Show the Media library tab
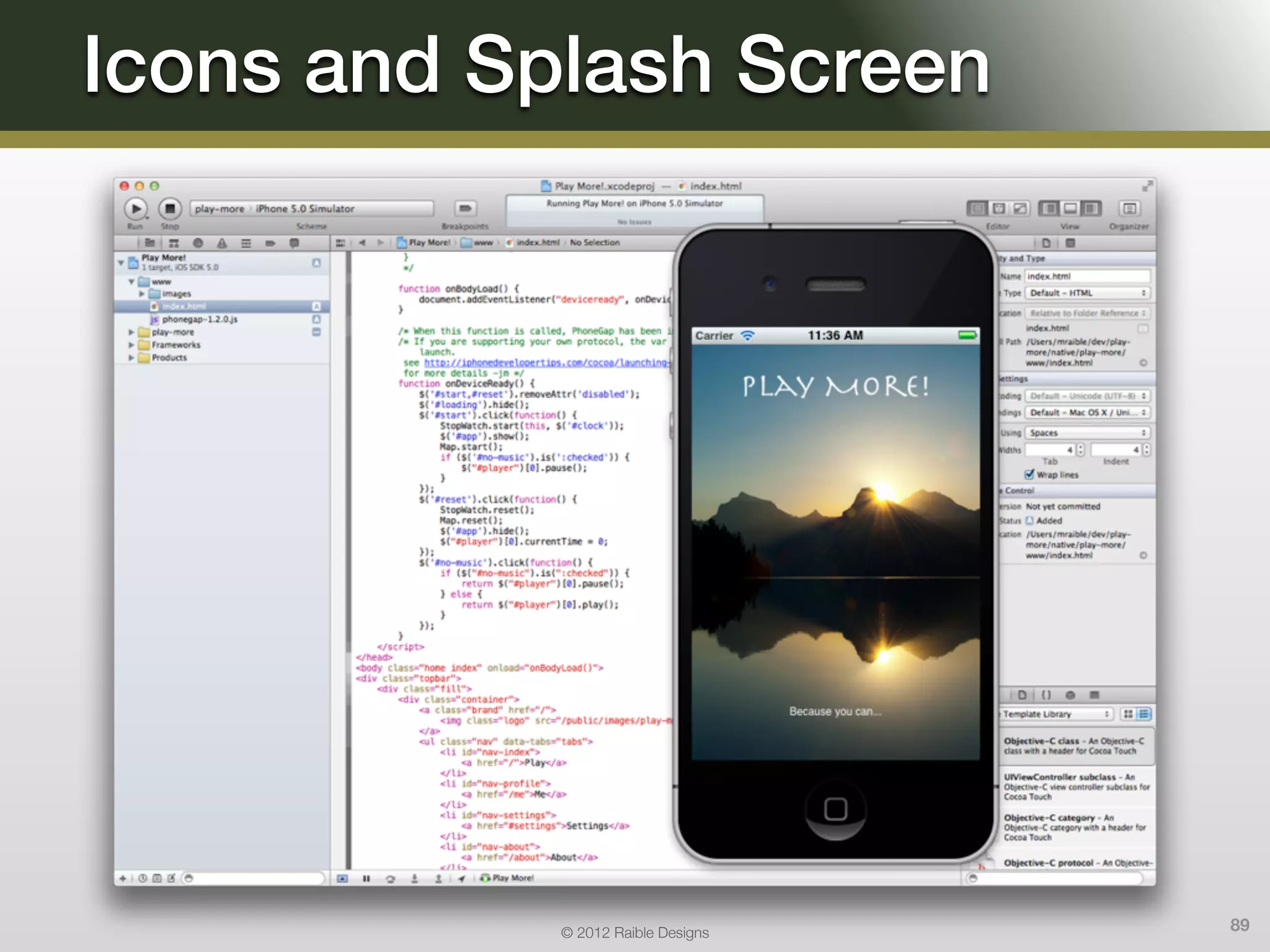1270x952 pixels. coord(1095,695)
